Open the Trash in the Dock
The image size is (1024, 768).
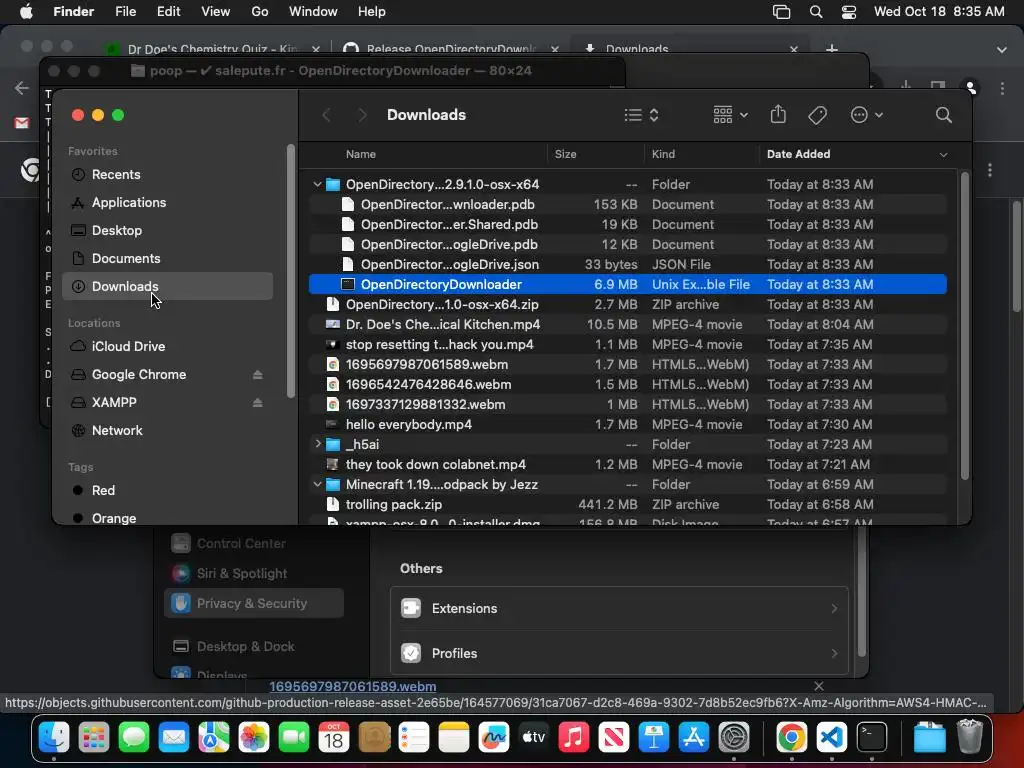[970, 737]
